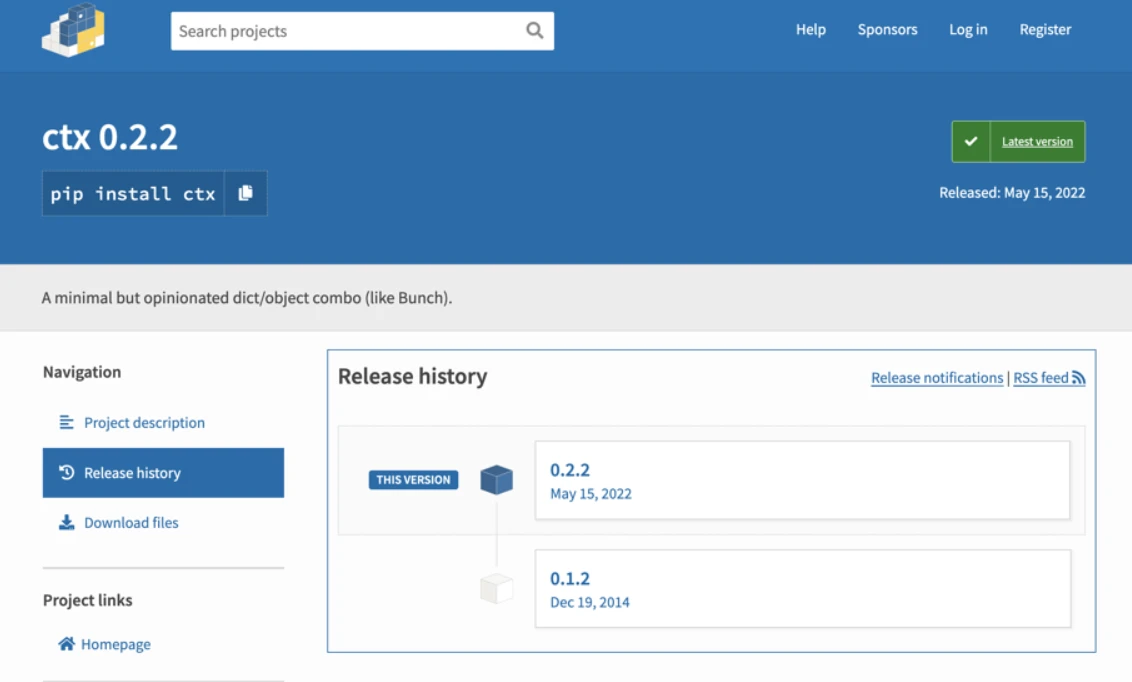1132x682 pixels.
Task: Copy pip install command to clipboard
Action: click(x=245, y=193)
